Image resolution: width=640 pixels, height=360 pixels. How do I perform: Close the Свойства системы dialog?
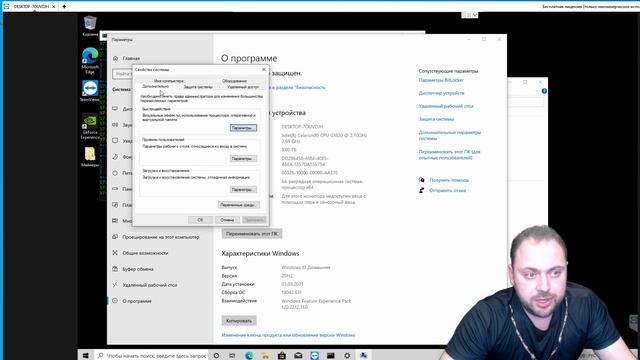pyautogui.click(x=264, y=69)
